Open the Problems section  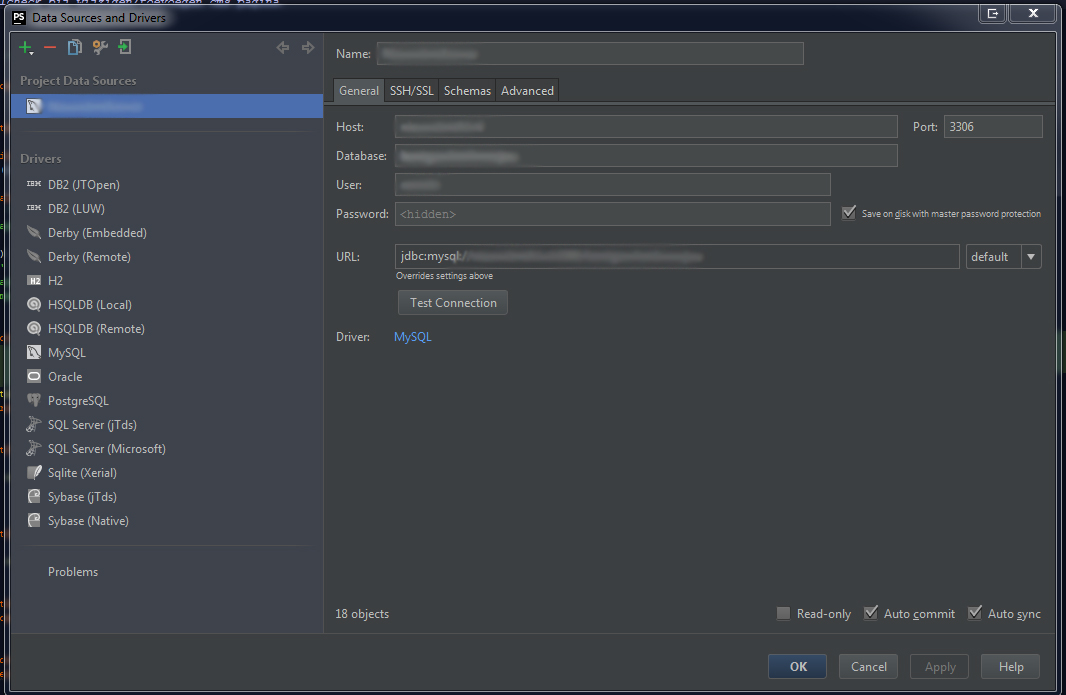coord(73,572)
